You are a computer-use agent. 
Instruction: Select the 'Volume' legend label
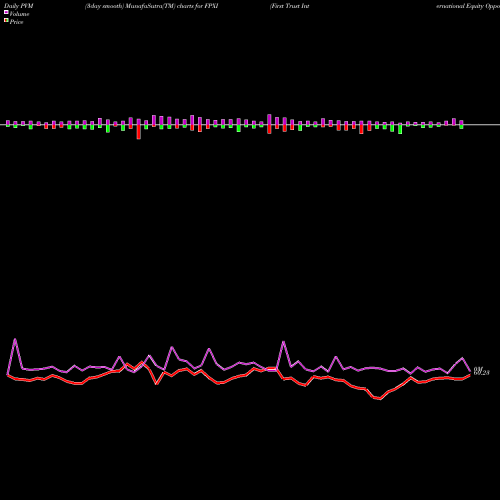(x=19, y=14)
